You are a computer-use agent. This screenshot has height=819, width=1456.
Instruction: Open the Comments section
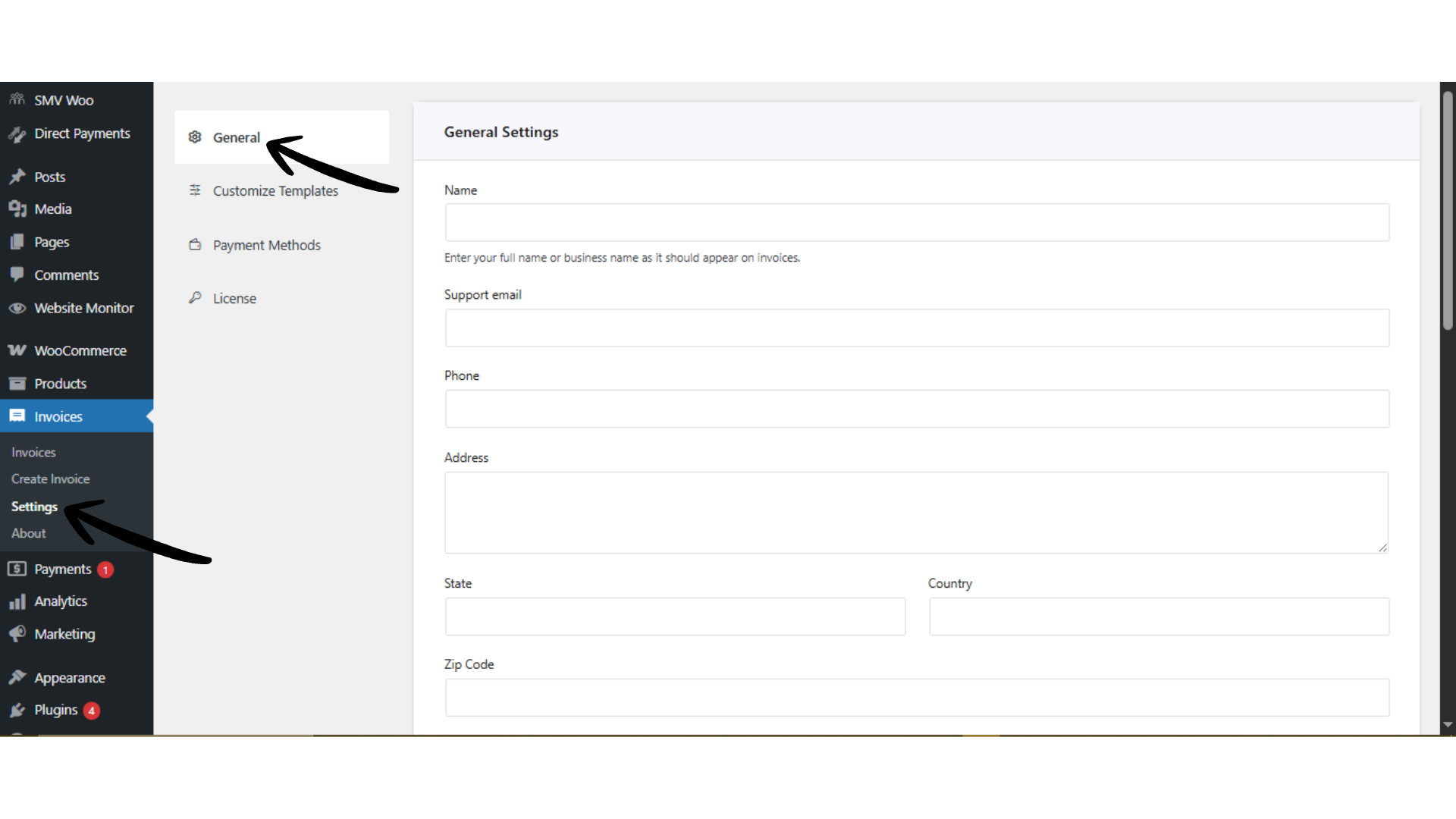click(67, 275)
